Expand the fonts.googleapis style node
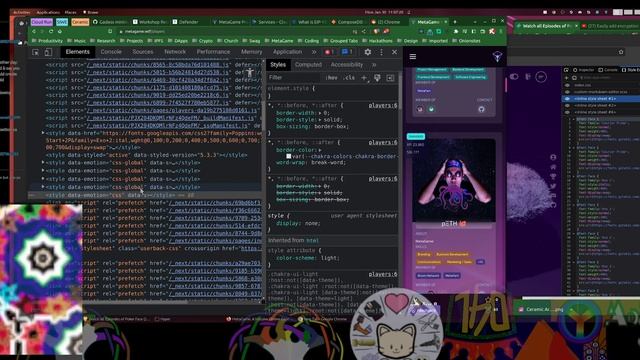The width and height of the screenshot is (640, 360). [43, 133]
